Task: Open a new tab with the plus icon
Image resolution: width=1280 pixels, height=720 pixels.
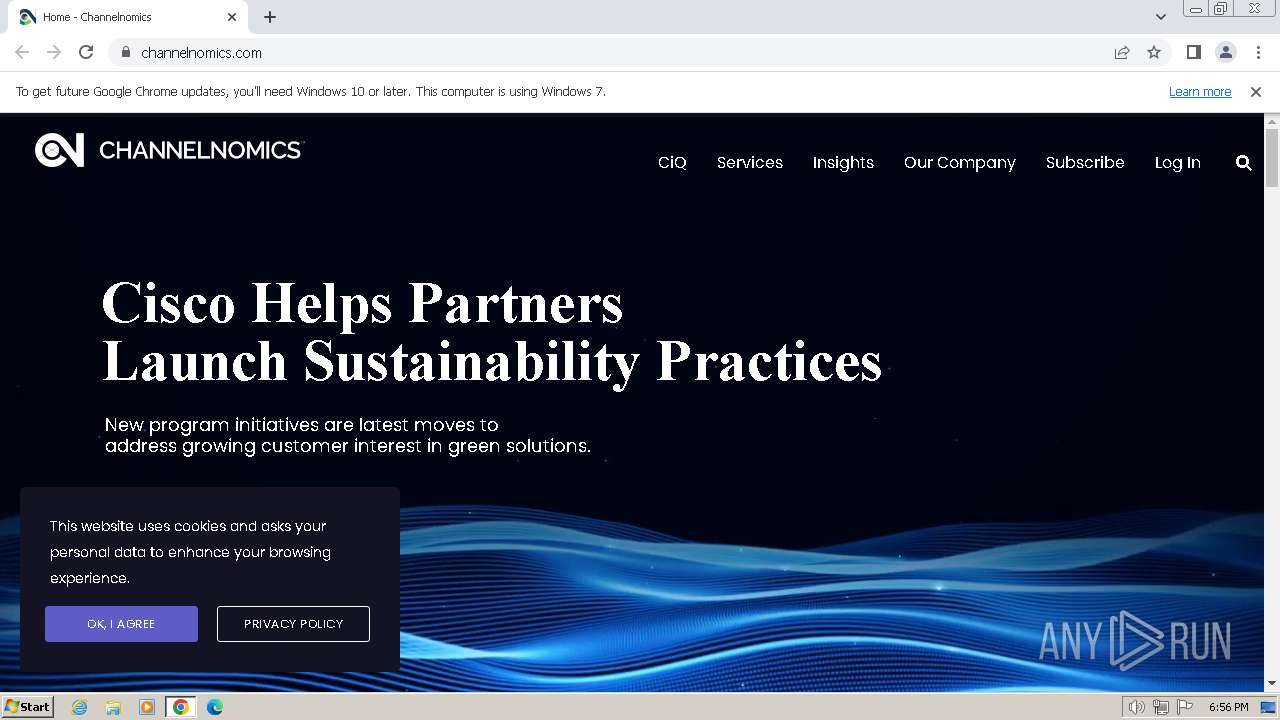Action: pyautogui.click(x=270, y=17)
